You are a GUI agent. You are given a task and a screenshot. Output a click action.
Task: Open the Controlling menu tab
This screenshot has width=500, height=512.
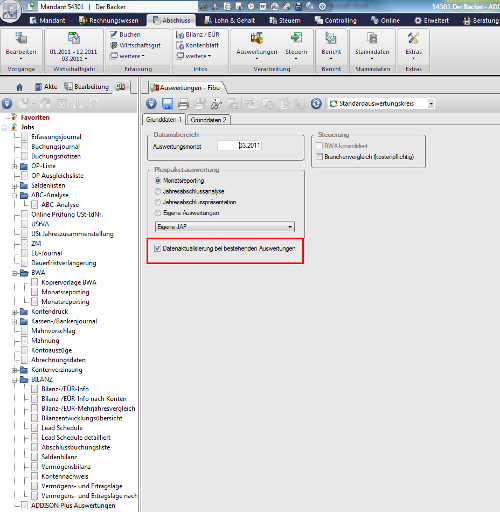(336, 20)
